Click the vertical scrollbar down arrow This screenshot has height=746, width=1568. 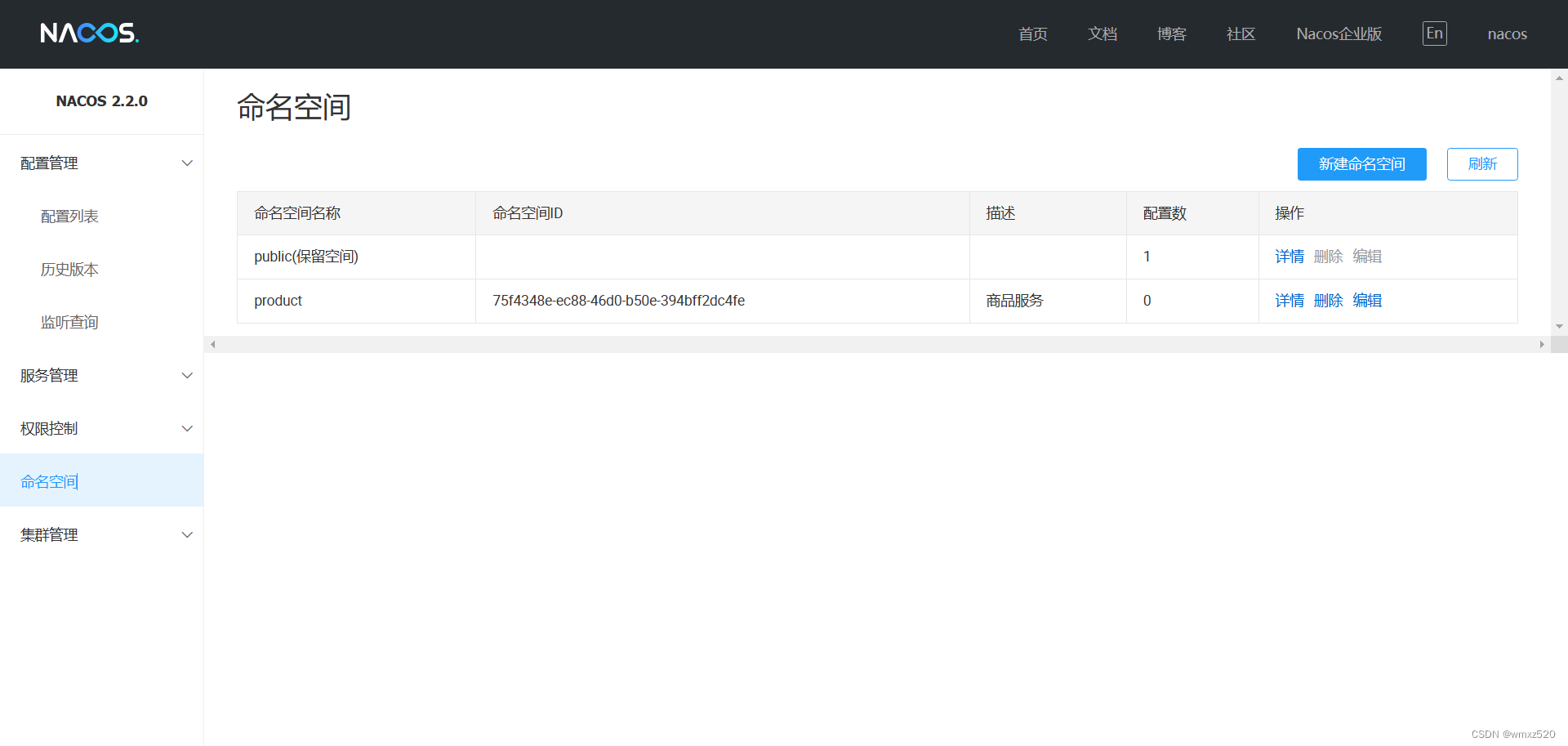(1559, 326)
